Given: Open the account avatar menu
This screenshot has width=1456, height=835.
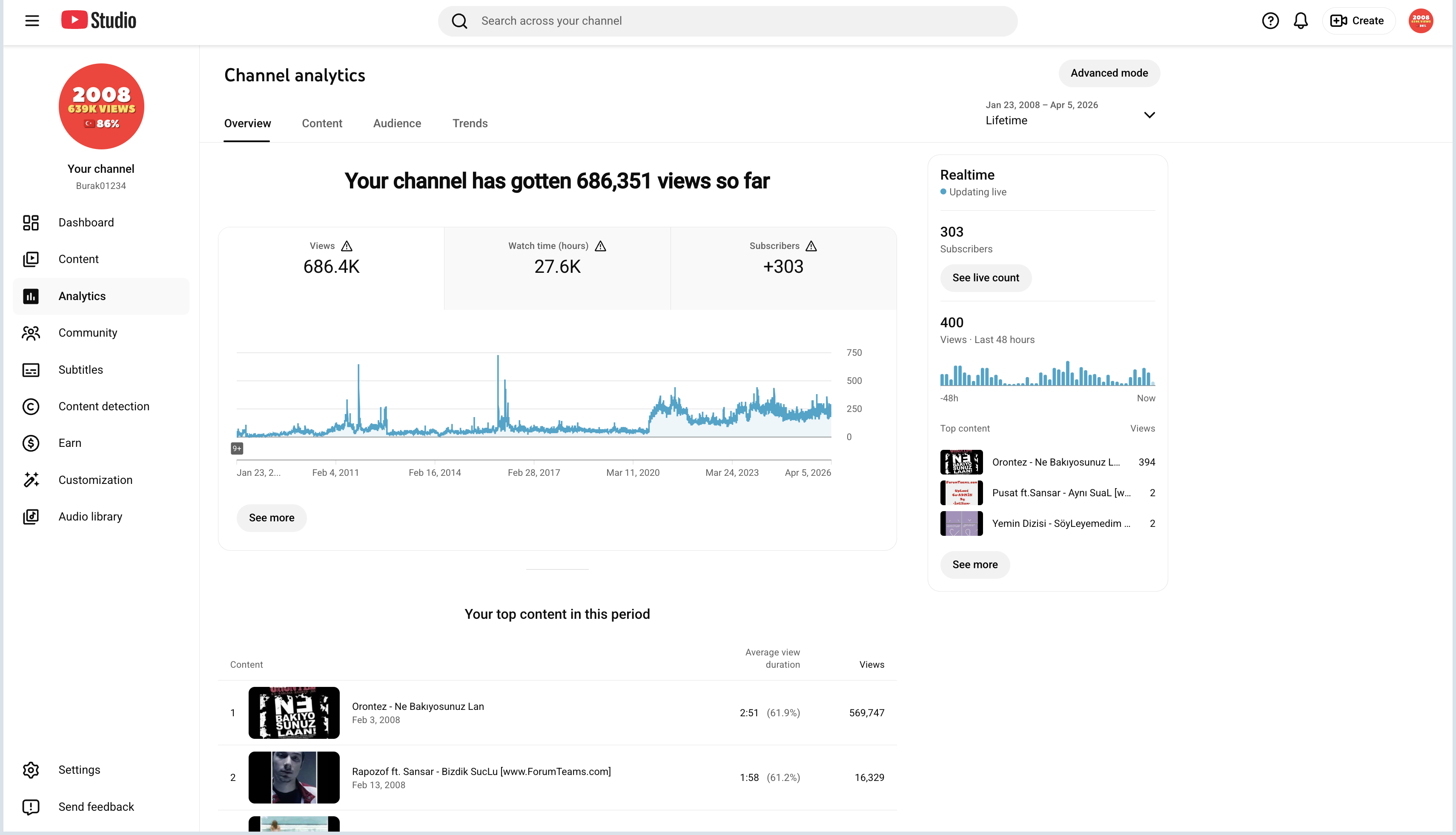Looking at the screenshot, I should pyautogui.click(x=1420, y=21).
